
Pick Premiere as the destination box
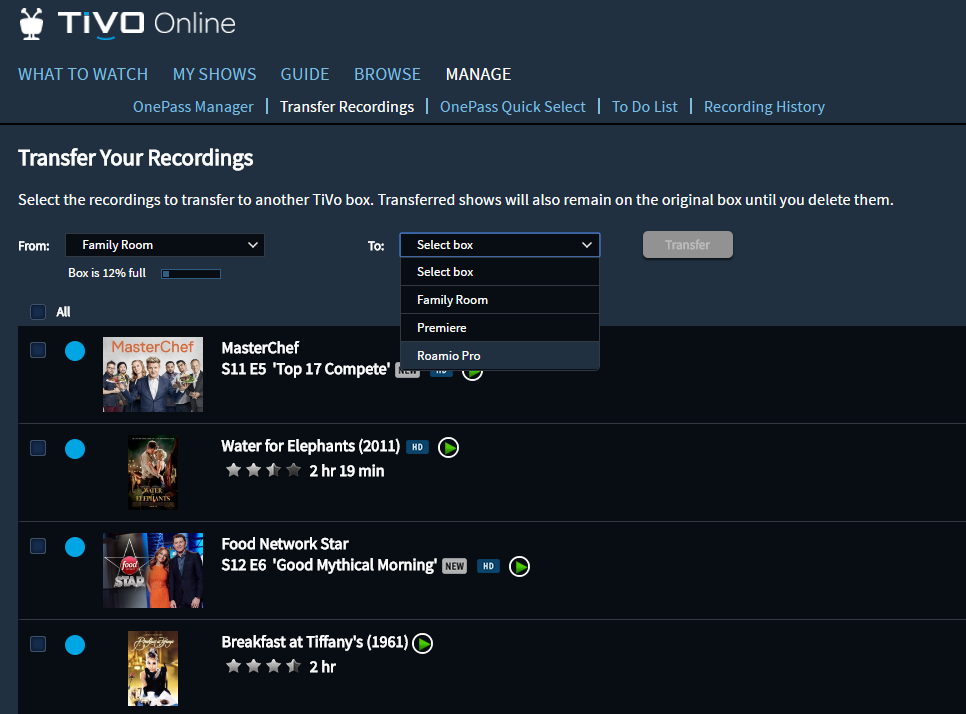pyautogui.click(x=500, y=328)
